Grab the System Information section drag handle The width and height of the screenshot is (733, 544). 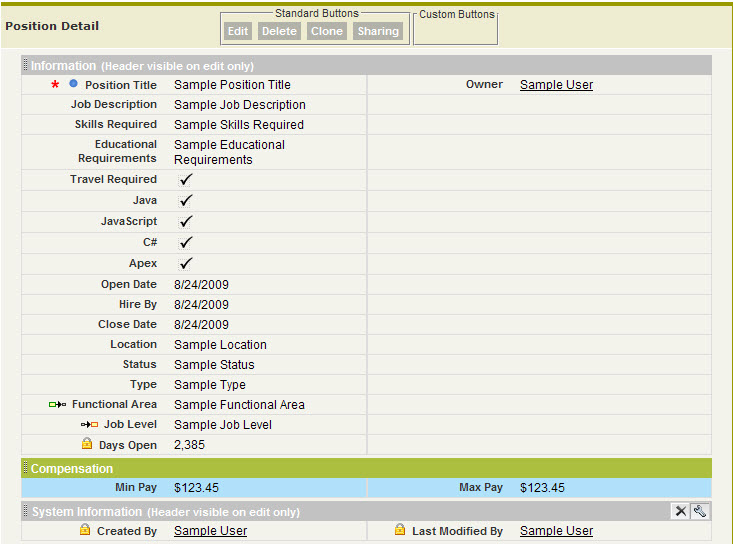click(25, 511)
